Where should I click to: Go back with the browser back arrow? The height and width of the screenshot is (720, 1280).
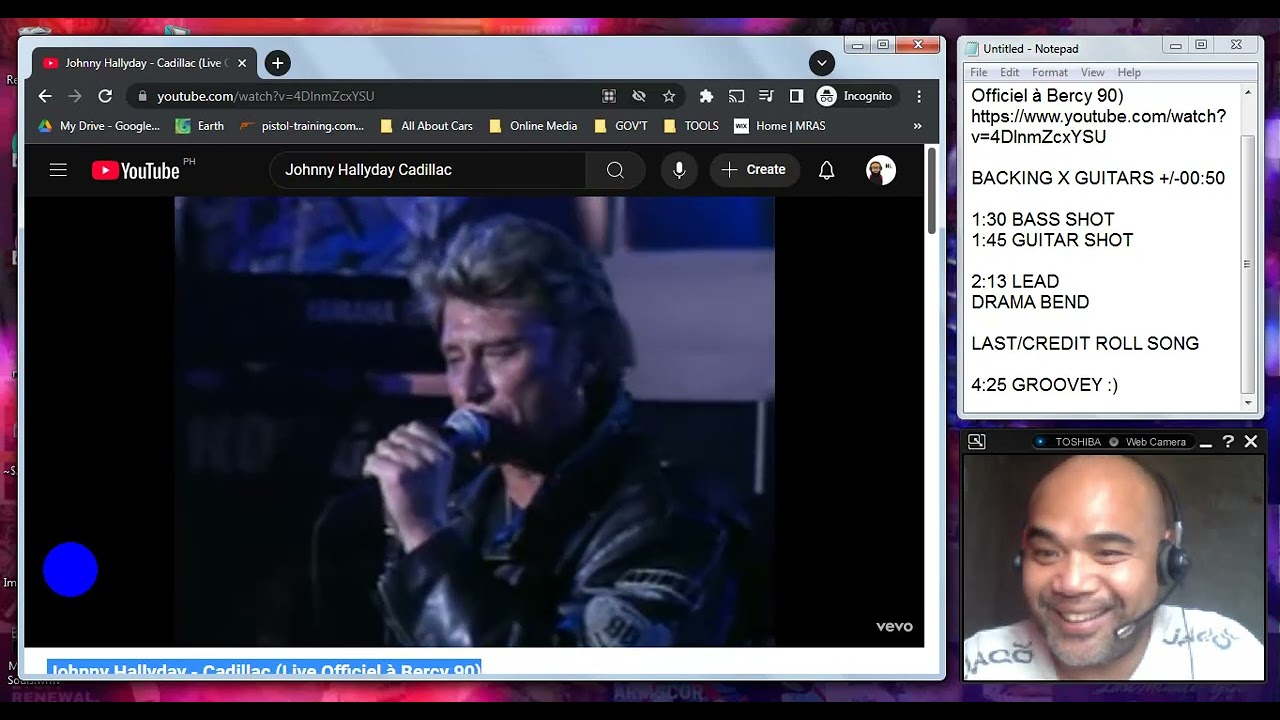[x=44, y=96]
